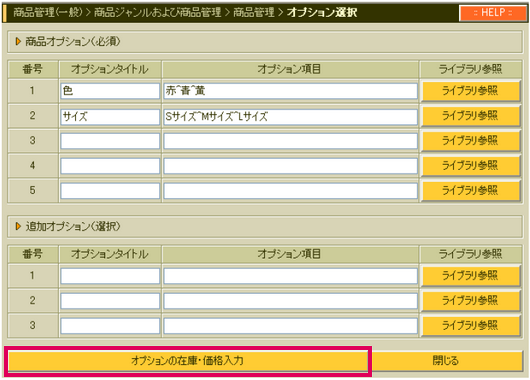The height and width of the screenshot is (380, 530).
Task: Open the HELP button in header
Action: [x=492, y=13]
